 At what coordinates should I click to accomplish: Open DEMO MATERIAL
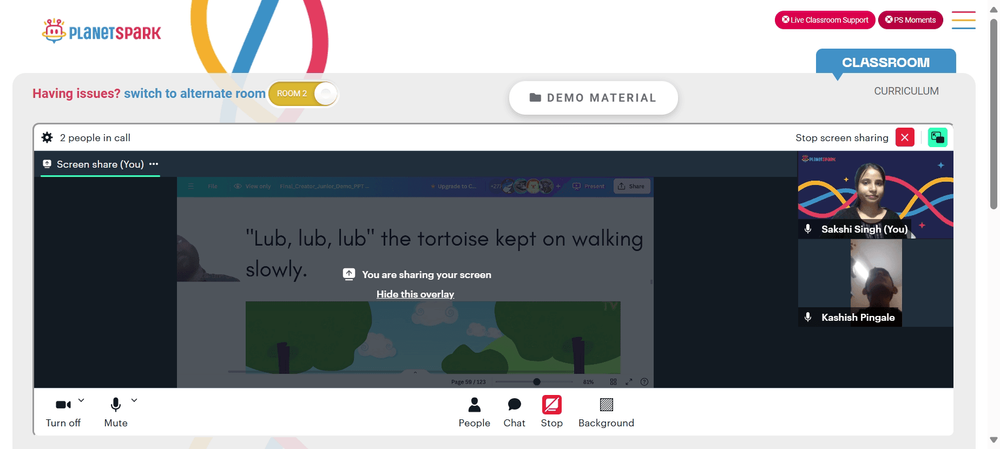(593, 98)
